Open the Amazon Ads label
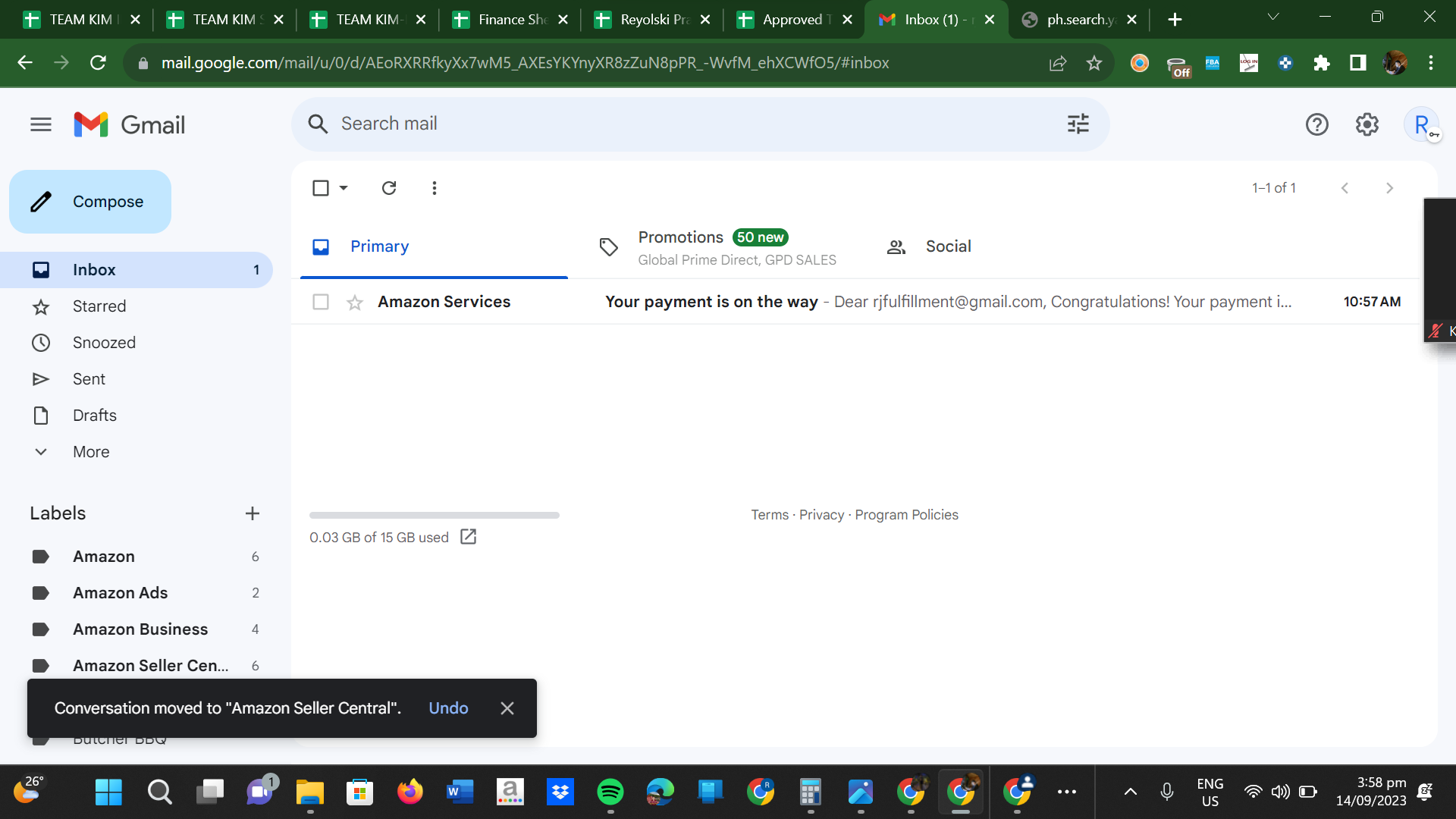 click(x=136, y=593)
